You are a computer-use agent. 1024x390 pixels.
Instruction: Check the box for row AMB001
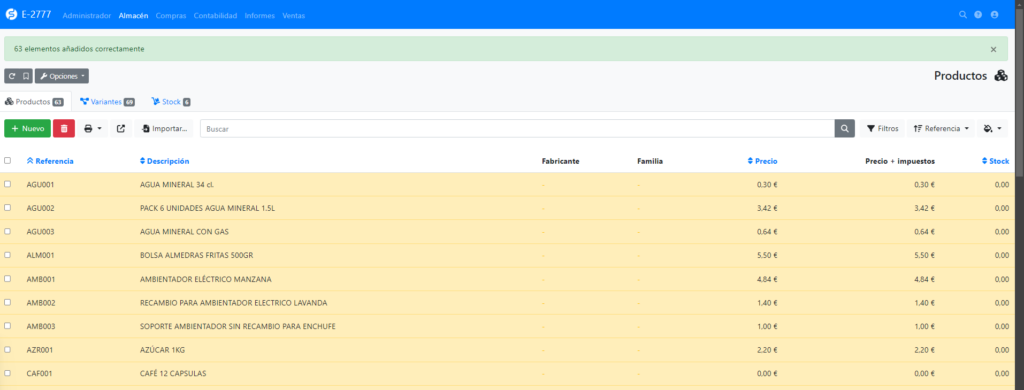(7, 278)
